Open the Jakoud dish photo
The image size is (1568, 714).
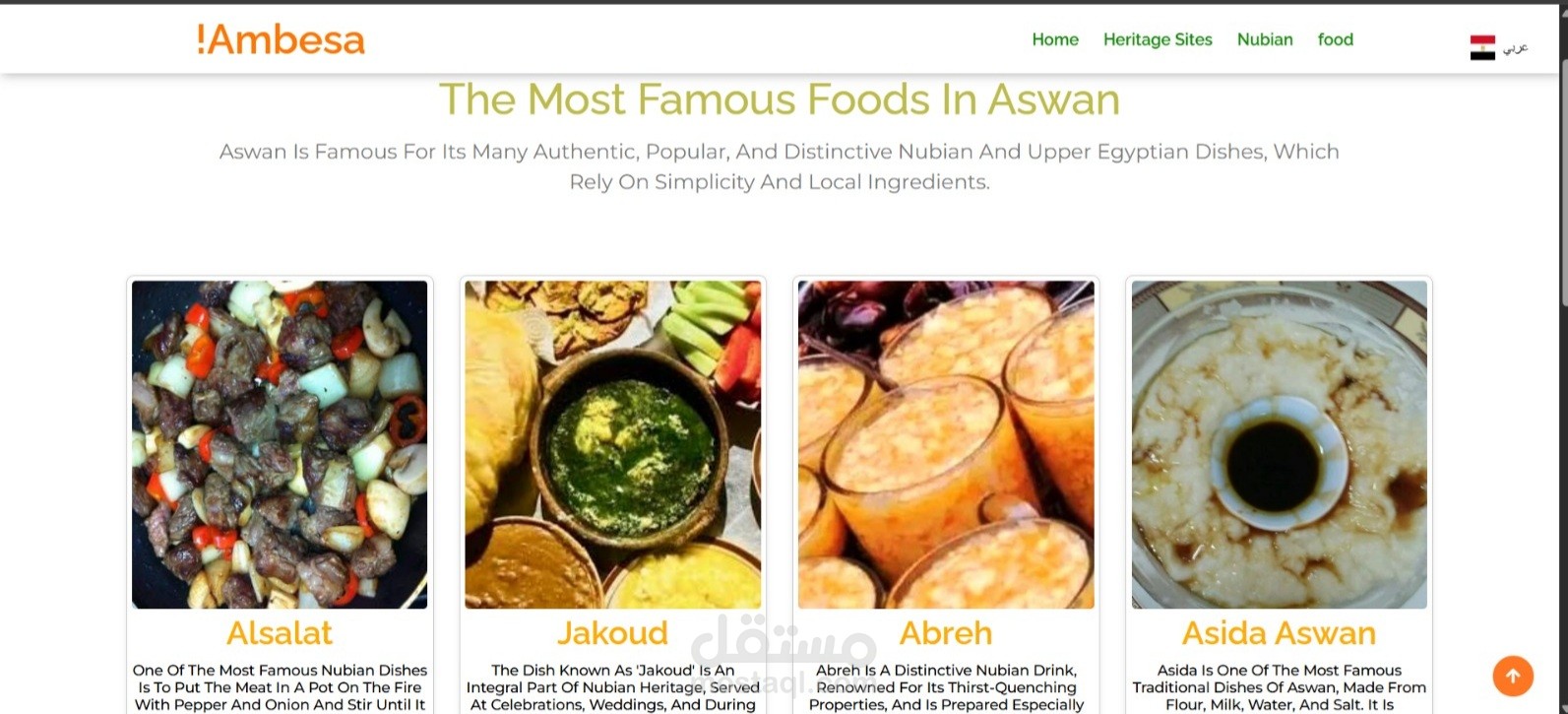(x=612, y=444)
